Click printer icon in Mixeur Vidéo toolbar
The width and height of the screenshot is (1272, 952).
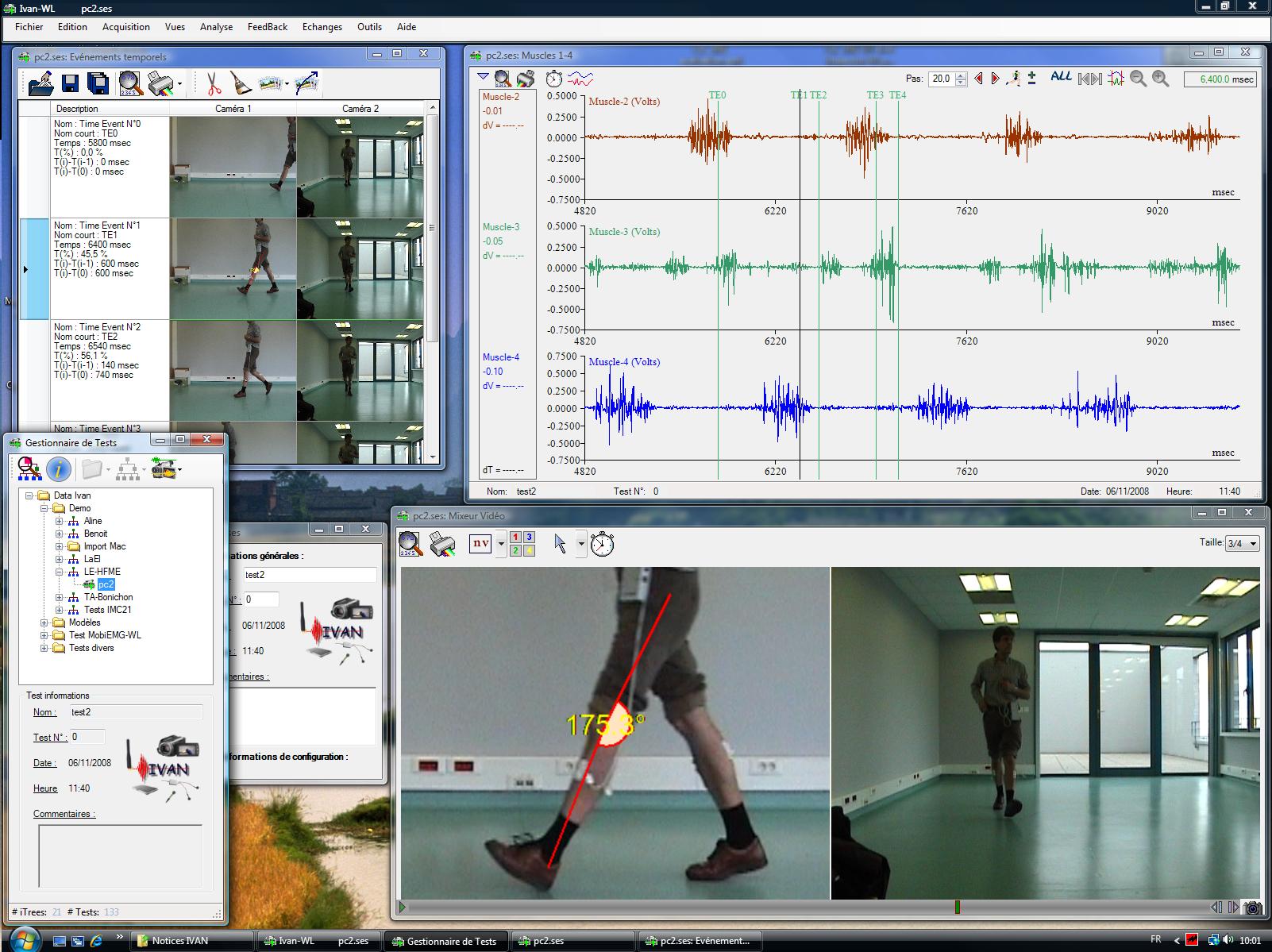click(x=442, y=544)
